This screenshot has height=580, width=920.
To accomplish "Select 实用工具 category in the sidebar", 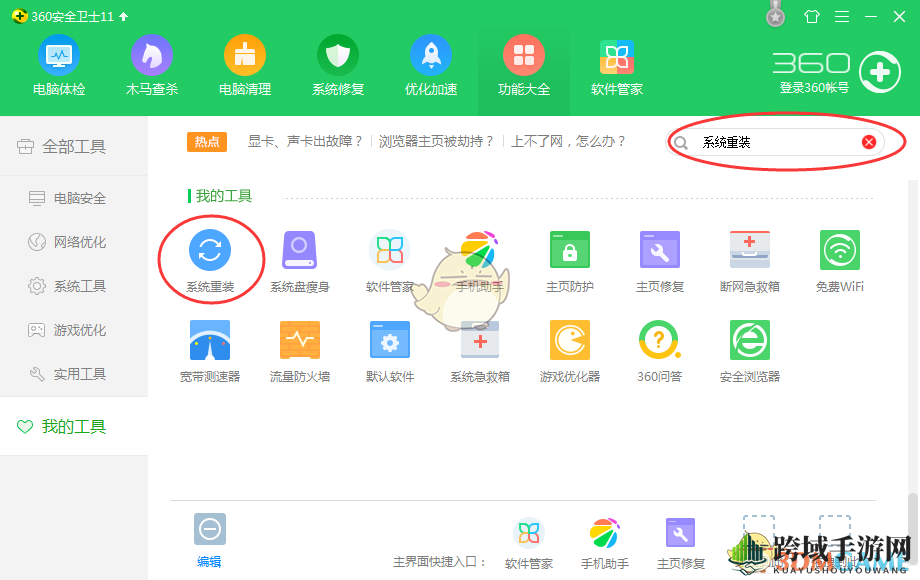I will 74,374.
